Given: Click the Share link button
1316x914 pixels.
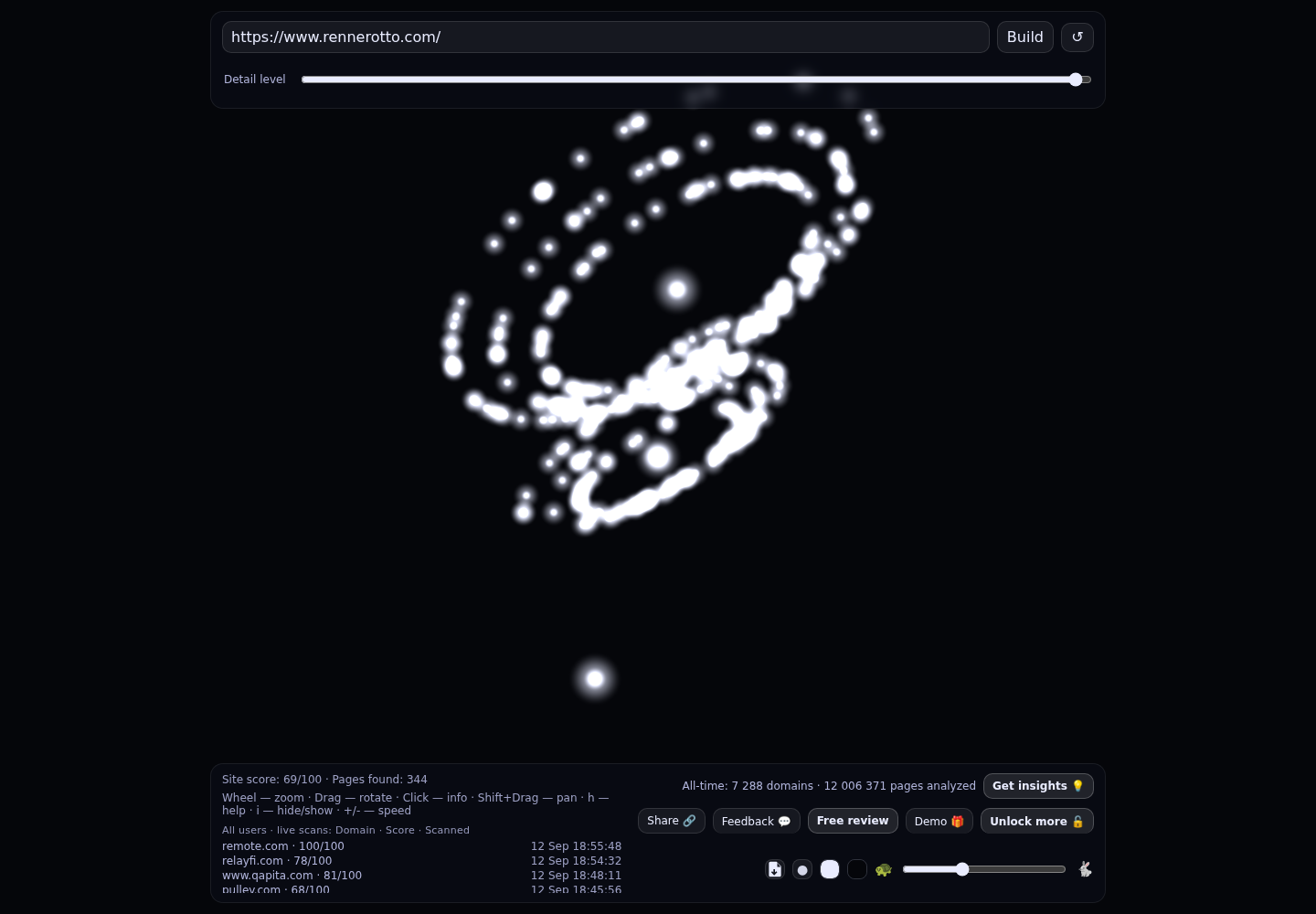Looking at the screenshot, I should [672, 821].
